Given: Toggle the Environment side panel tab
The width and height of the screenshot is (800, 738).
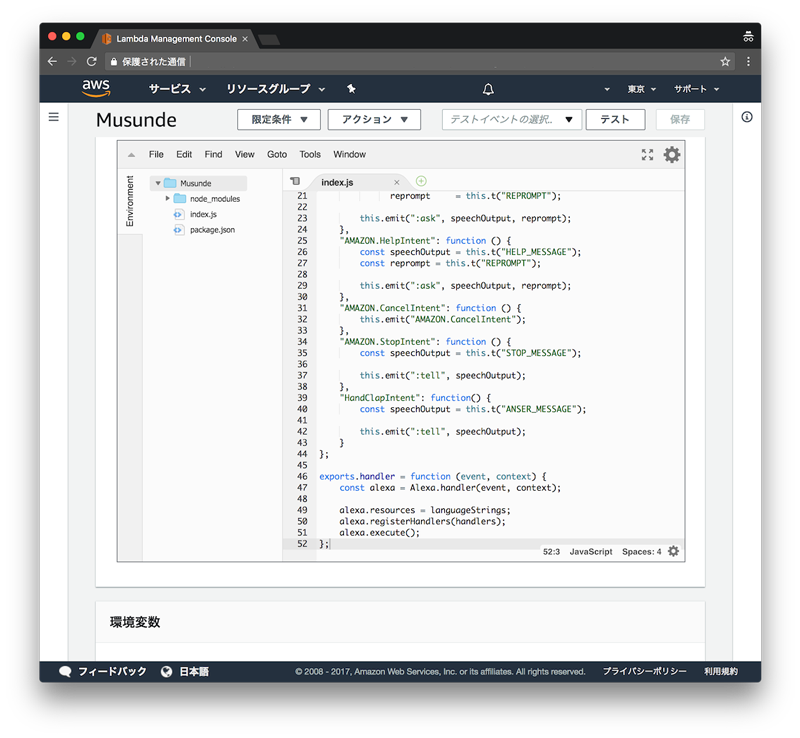Looking at the screenshot, I should pos(130,201).
